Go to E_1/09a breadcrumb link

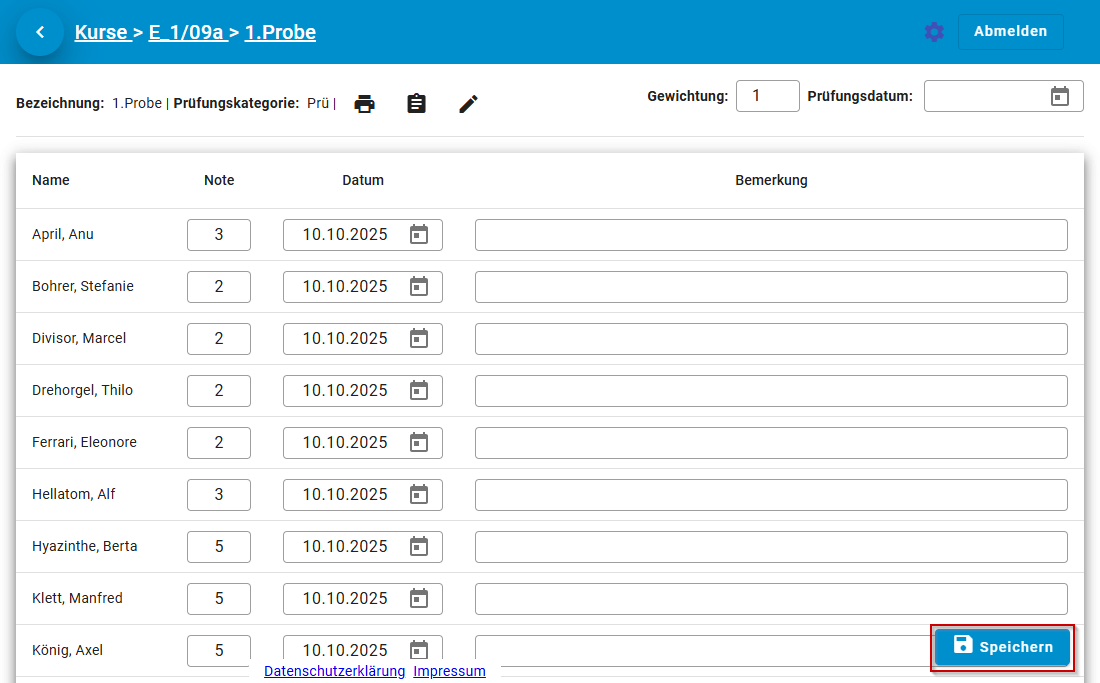point(186,32)
